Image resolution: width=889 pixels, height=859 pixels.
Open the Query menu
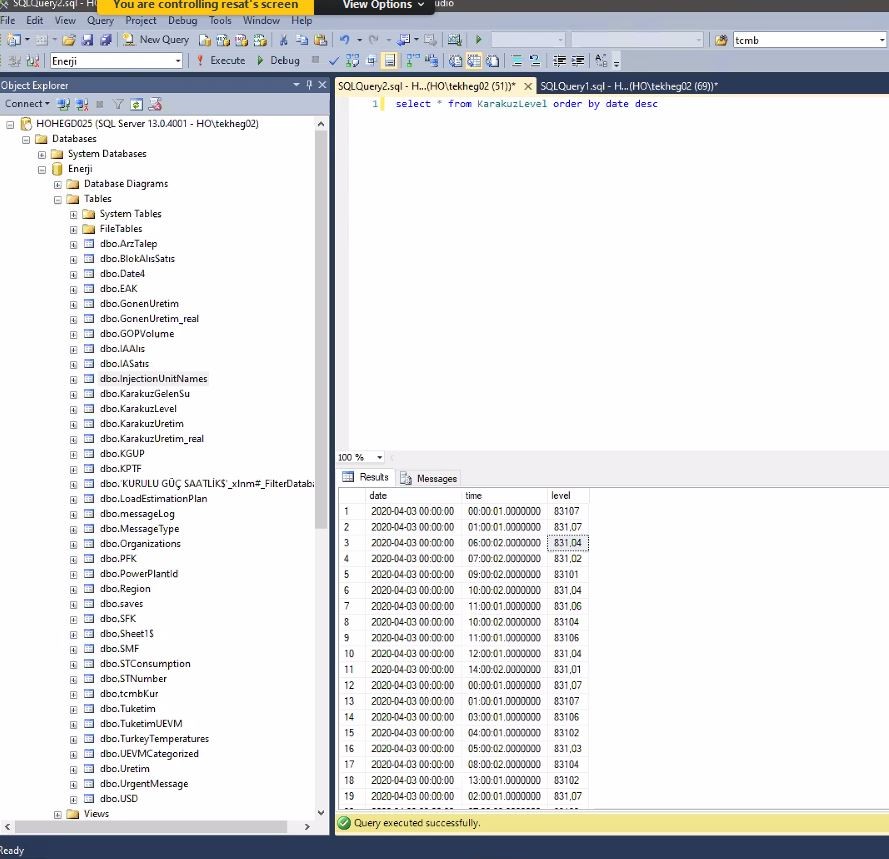tap(99, 20)
